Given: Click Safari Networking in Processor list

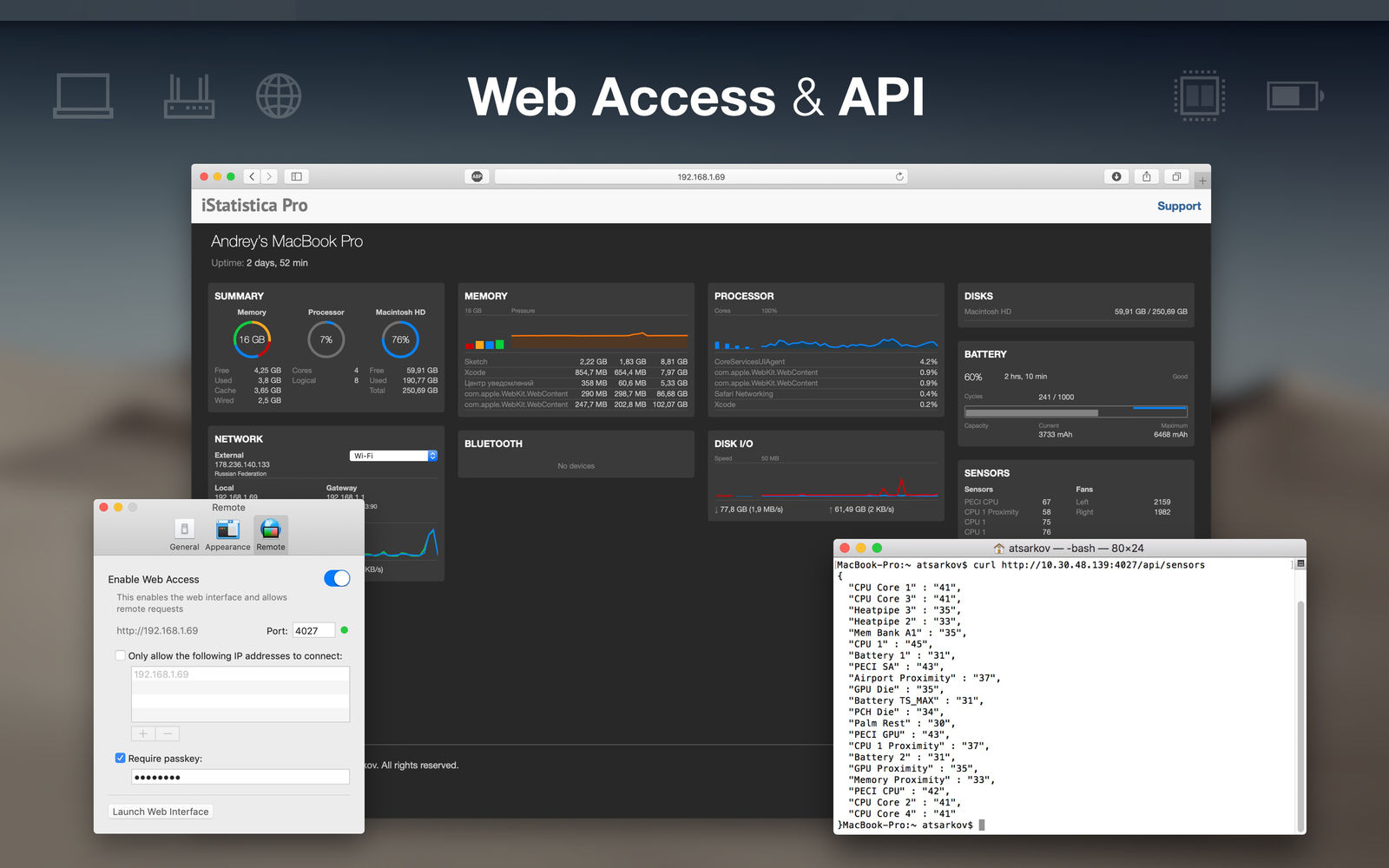Looking at the screenshot, I should point(826,394).
